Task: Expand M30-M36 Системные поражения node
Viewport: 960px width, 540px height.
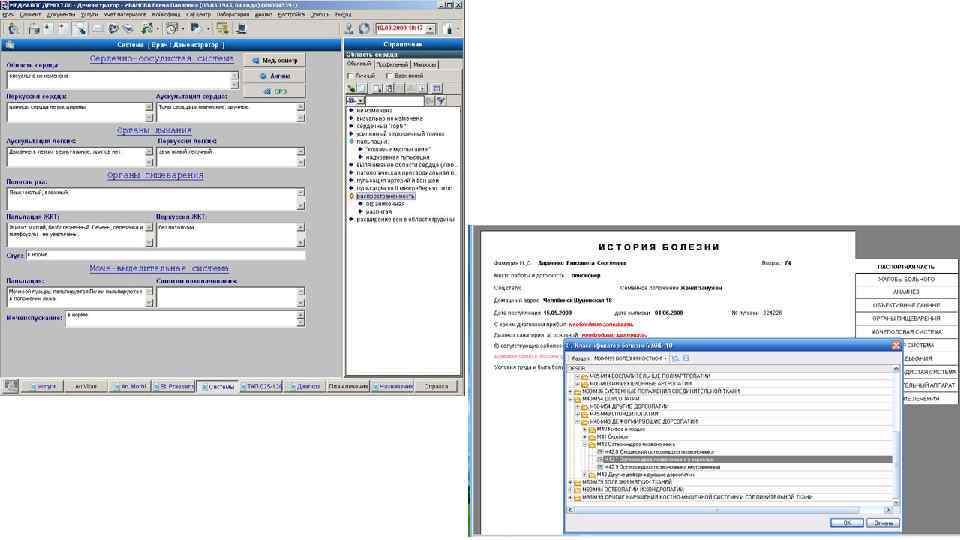Action: point(570,391)
